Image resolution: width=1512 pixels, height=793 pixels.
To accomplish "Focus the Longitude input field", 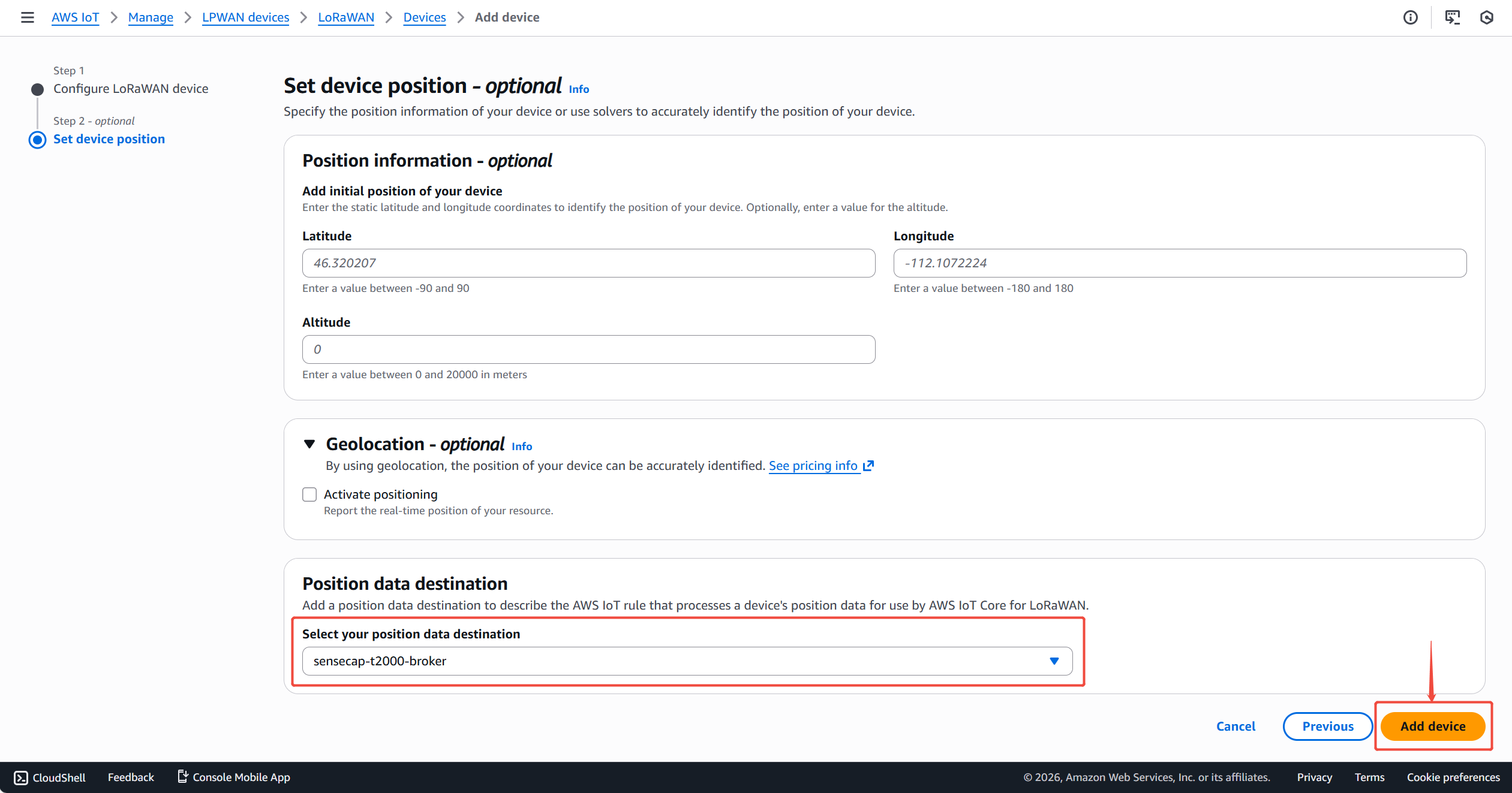I will click(1179, 263).
